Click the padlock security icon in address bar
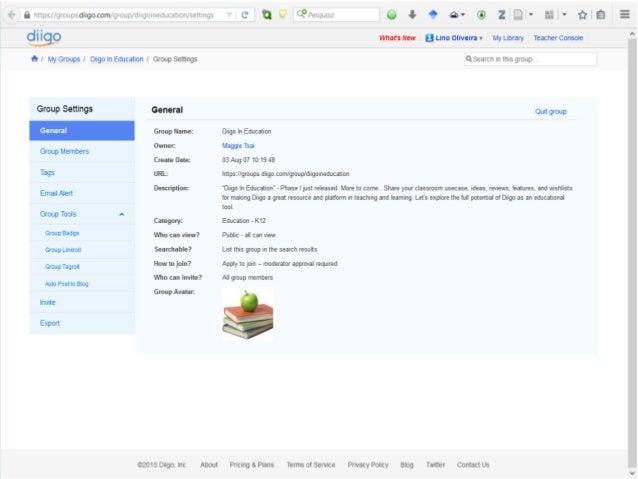Screen dimensions: 638x479 point(27,15)
